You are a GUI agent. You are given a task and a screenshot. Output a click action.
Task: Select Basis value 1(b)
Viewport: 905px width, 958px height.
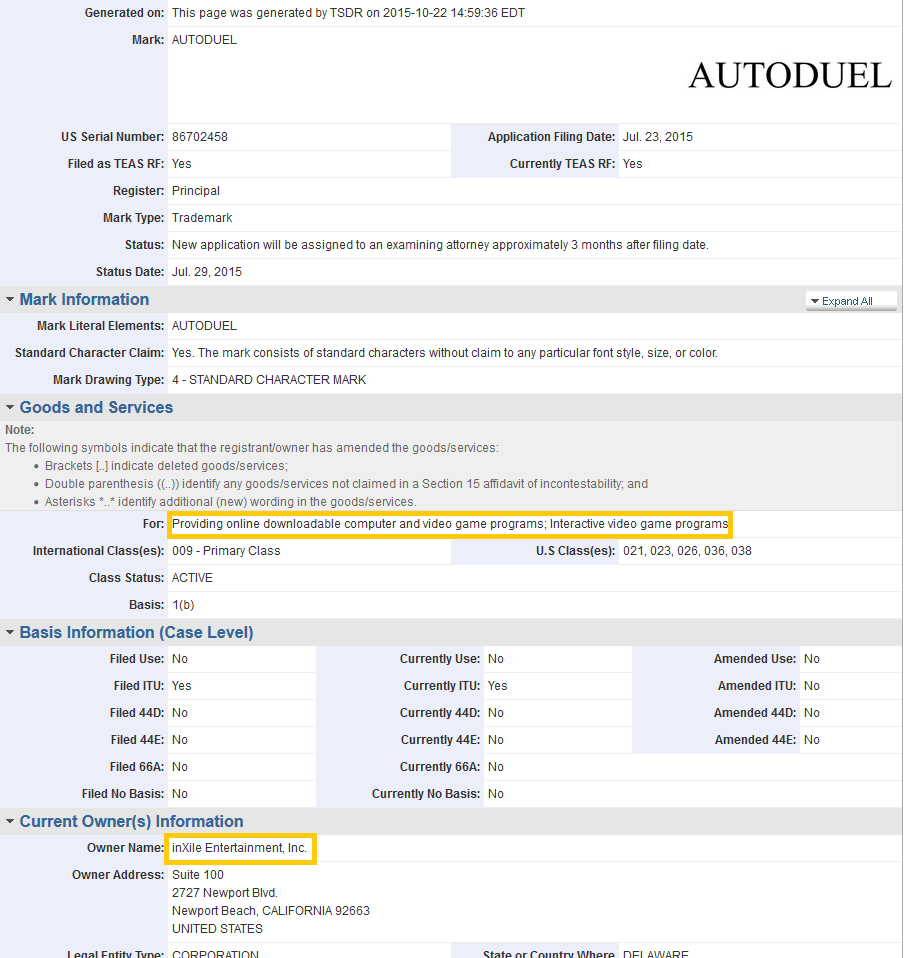pos(183,605)
